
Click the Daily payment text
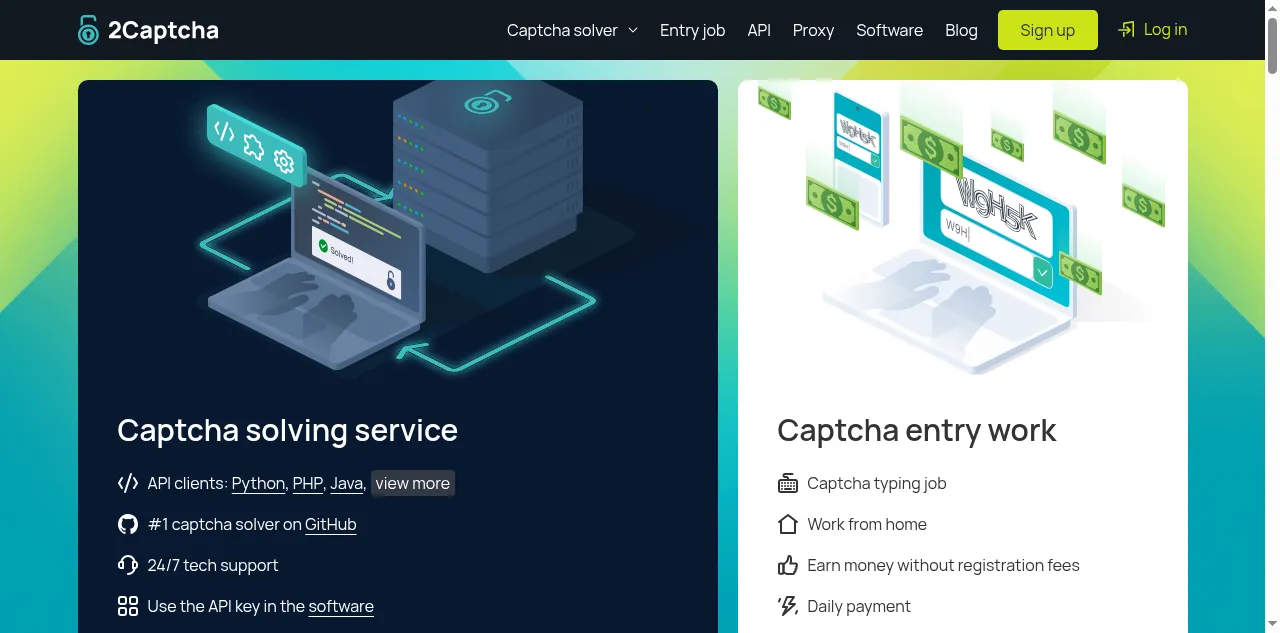click(x=859, y=606)
